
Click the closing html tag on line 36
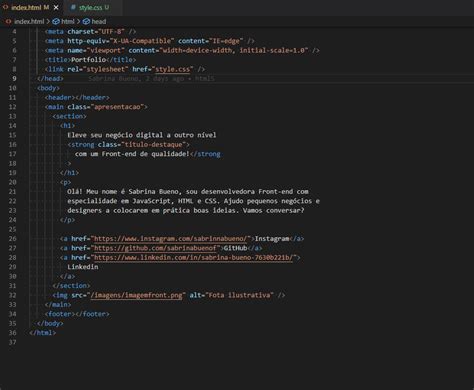[x=43, y=332]
